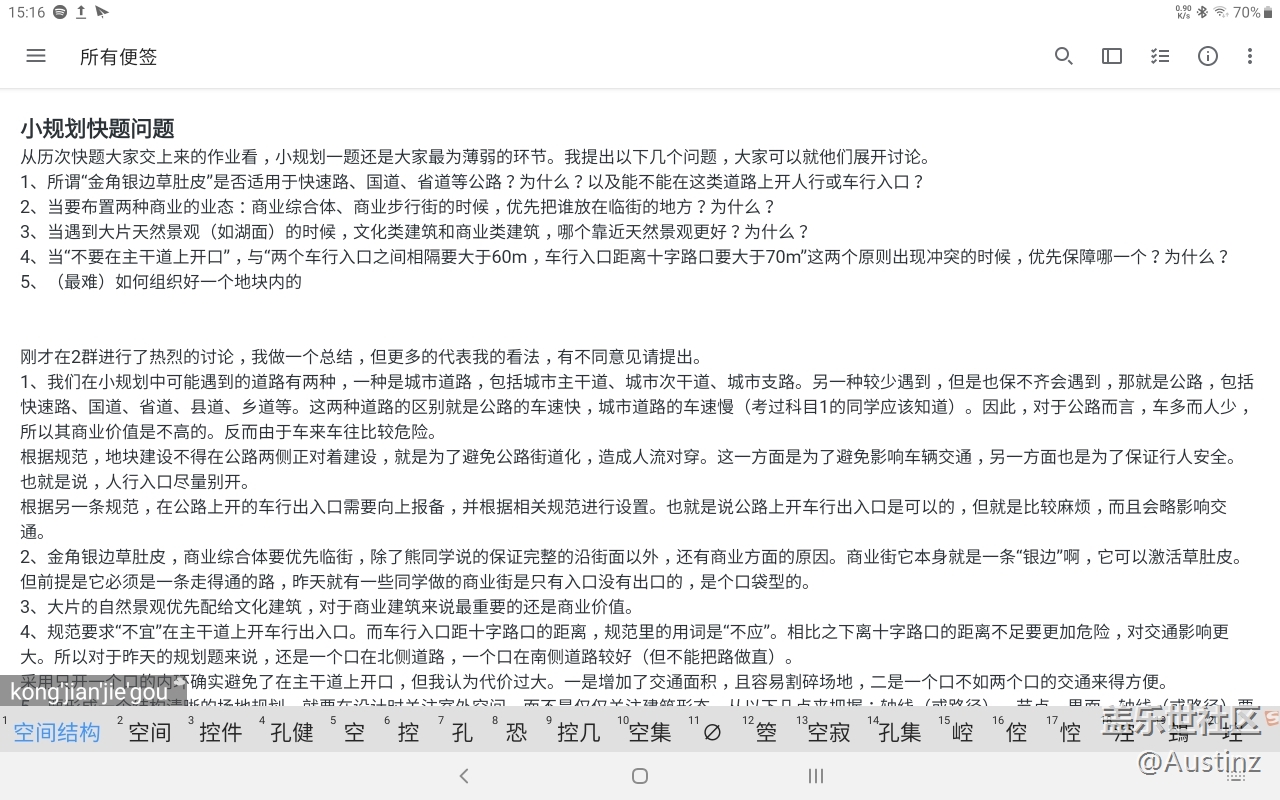Tap the '∅' symbol candidate
This screenshot has height=800, width=1280.
712,732
